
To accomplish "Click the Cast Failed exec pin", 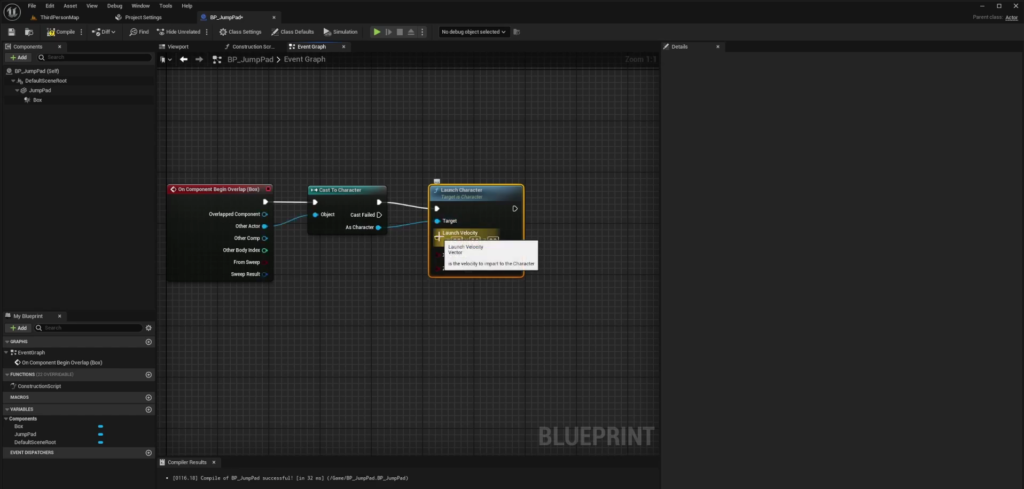I will (x=379, y=215).
